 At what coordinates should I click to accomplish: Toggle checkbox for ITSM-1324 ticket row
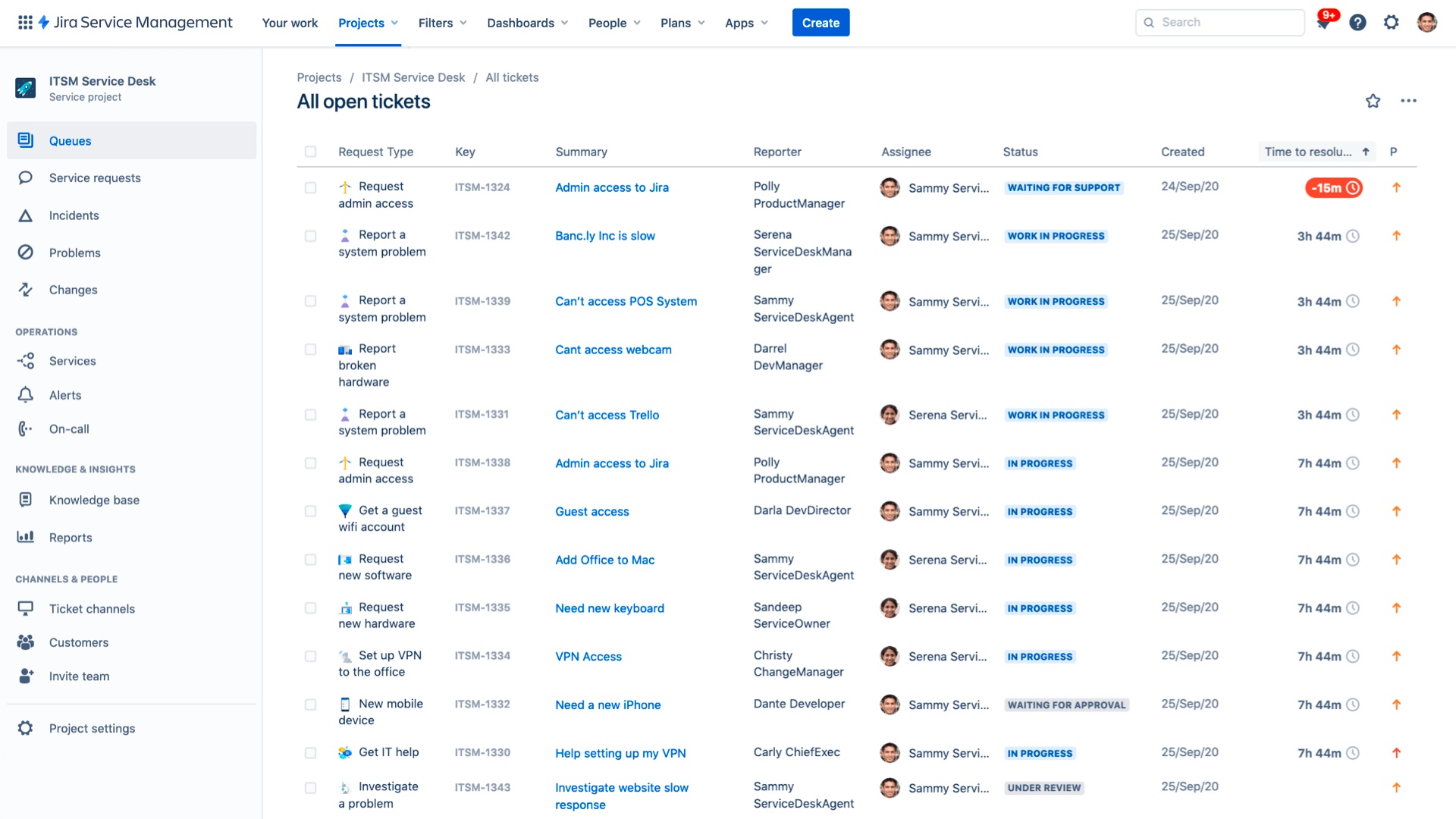(311, 187)
